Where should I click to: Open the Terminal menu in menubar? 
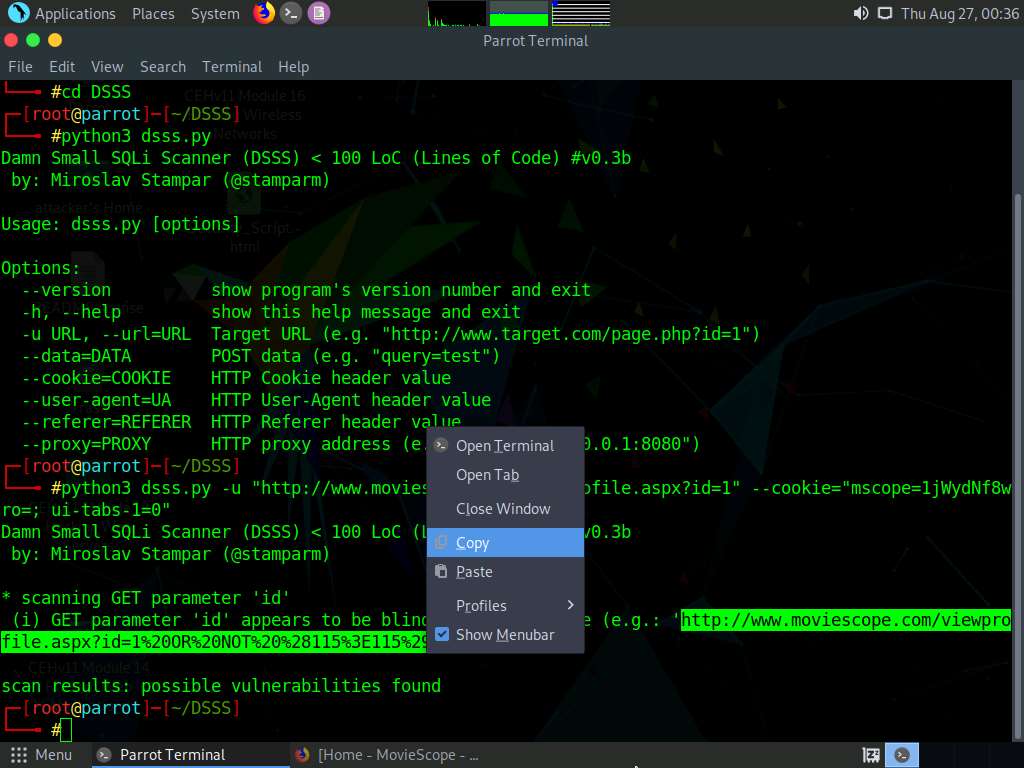click(232, 66)
